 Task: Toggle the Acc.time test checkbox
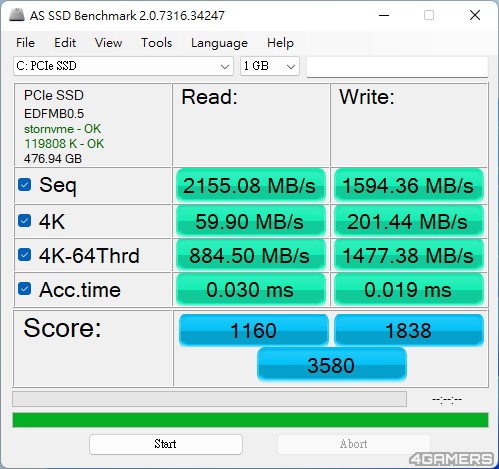point(24,289)
